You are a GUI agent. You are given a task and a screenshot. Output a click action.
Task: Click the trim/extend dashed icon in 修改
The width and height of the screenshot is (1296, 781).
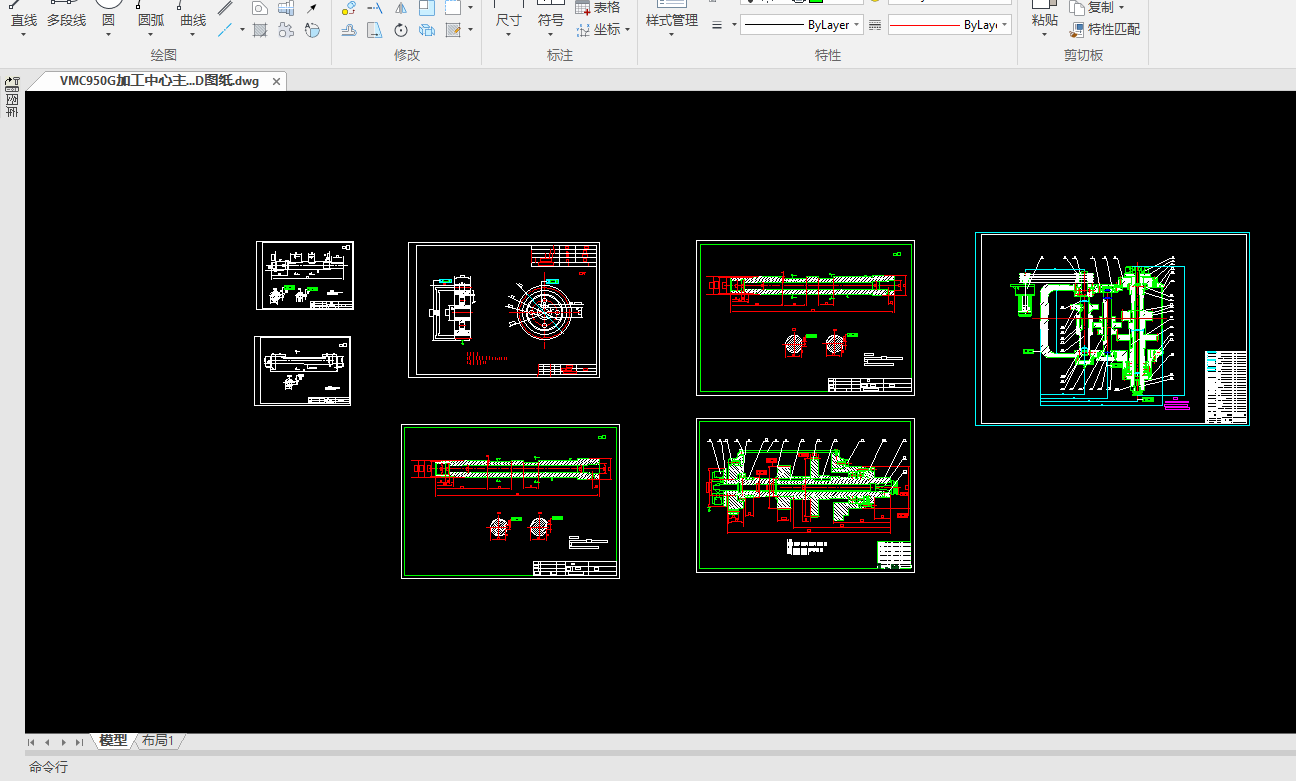(x=375, y=8)
